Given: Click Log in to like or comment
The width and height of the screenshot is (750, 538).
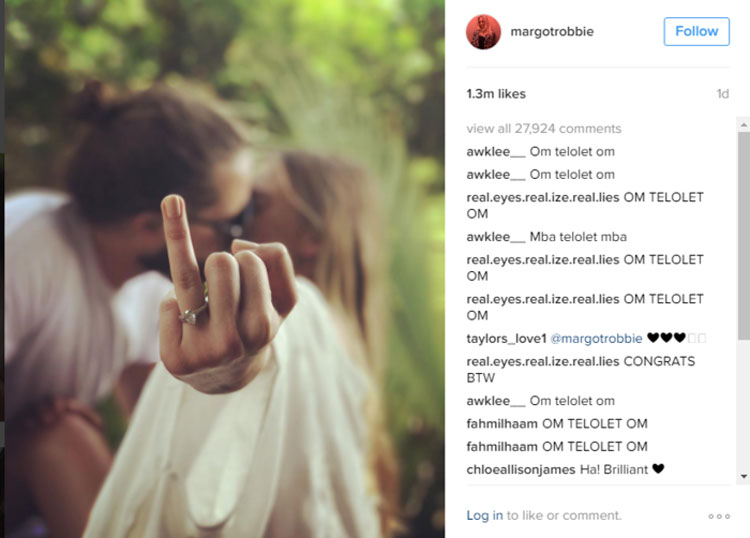Looking at the screenshot, I should click(485, 516).
